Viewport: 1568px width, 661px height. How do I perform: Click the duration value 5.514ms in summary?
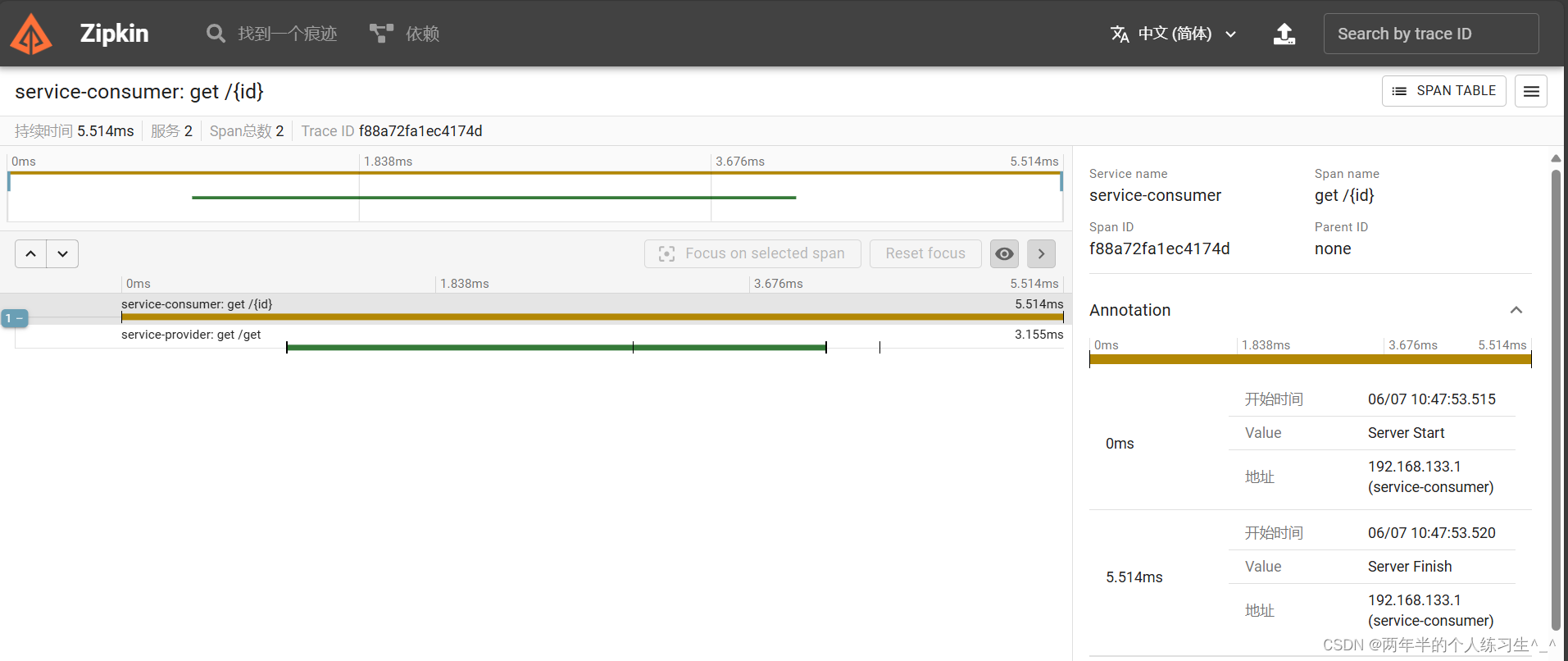click(x=106, y=131)
